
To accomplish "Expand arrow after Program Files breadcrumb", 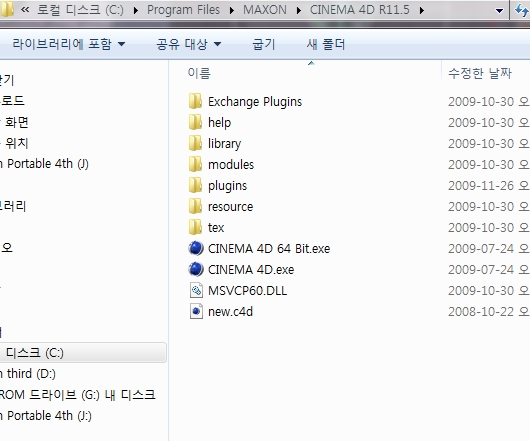I will [x=232, y=10].
